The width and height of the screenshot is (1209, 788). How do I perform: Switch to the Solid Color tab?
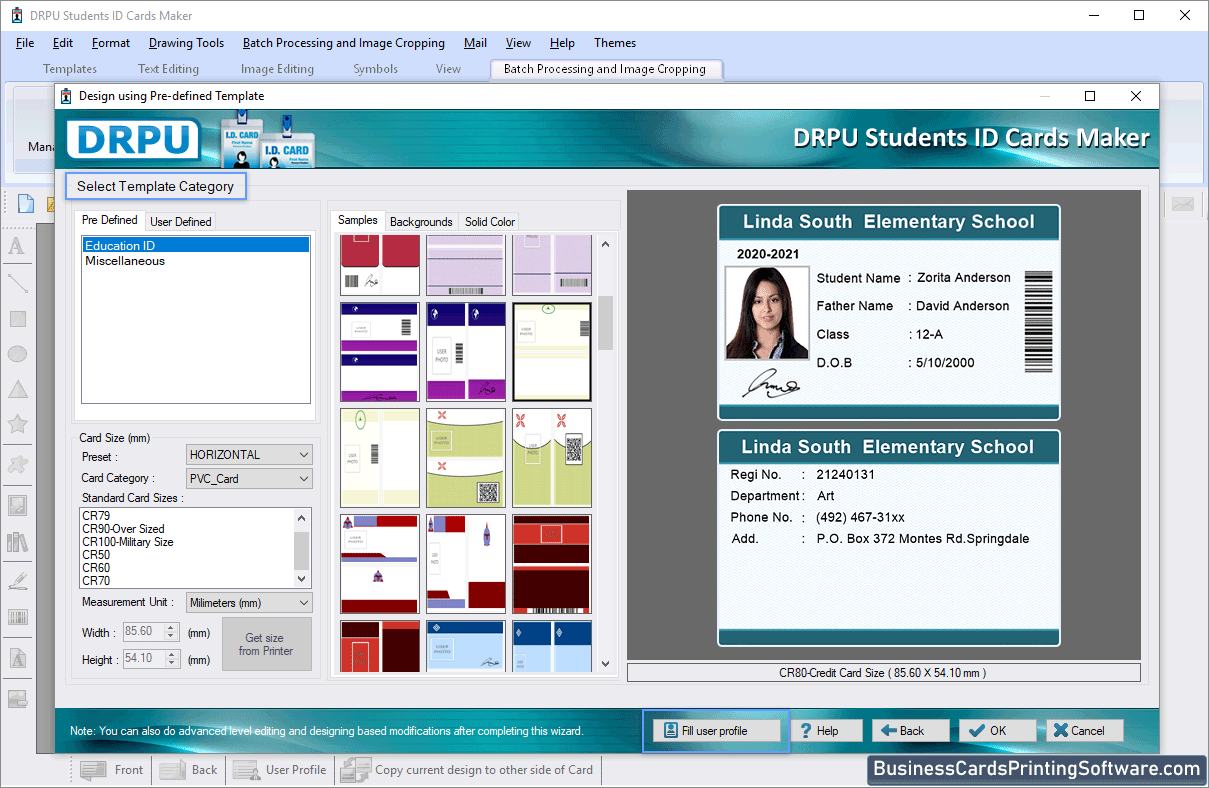pyautogui.click(x=490, y=222)
